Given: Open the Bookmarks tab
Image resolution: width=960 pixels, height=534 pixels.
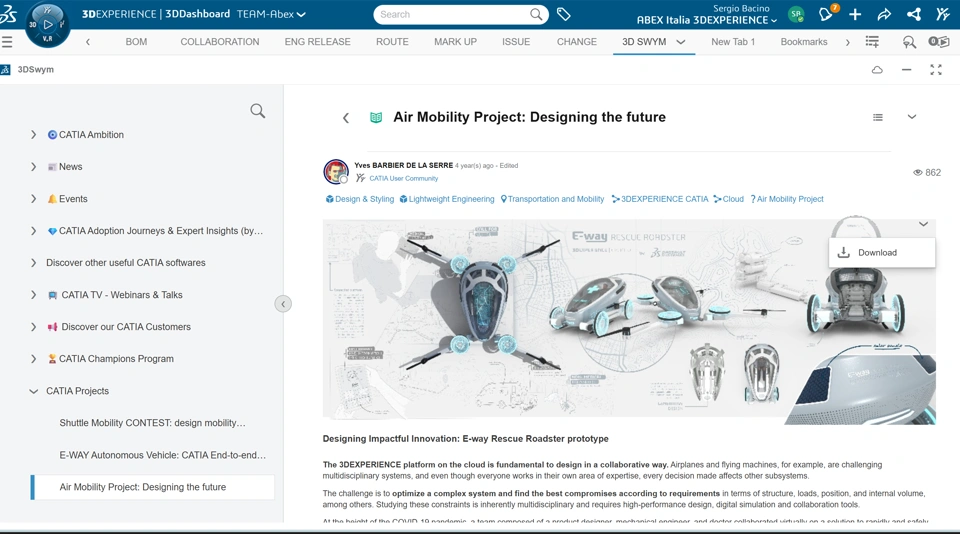Looking at the screenshot, I should click(804, 42).
